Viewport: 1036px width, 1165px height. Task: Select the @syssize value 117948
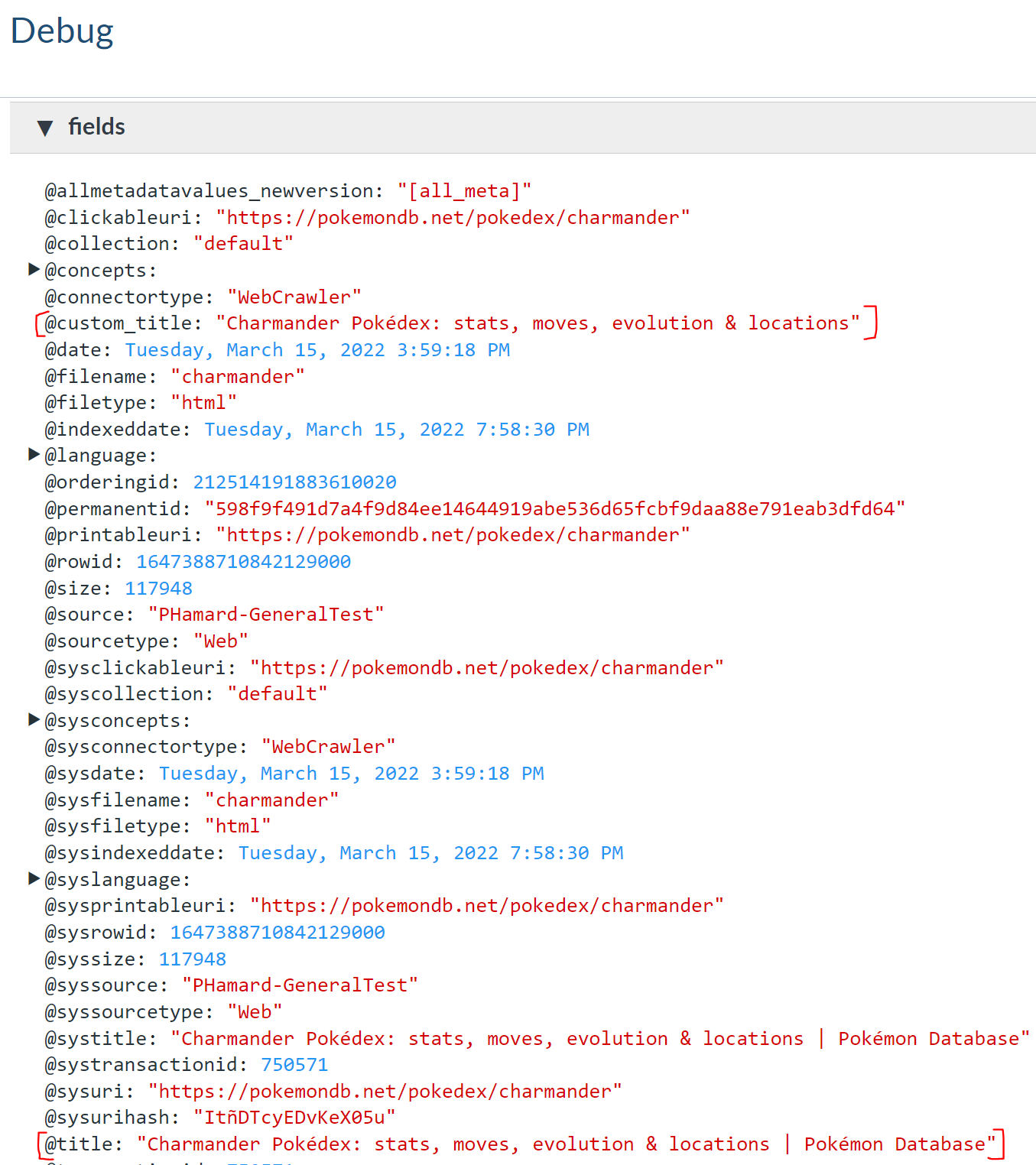click(193, 959)
